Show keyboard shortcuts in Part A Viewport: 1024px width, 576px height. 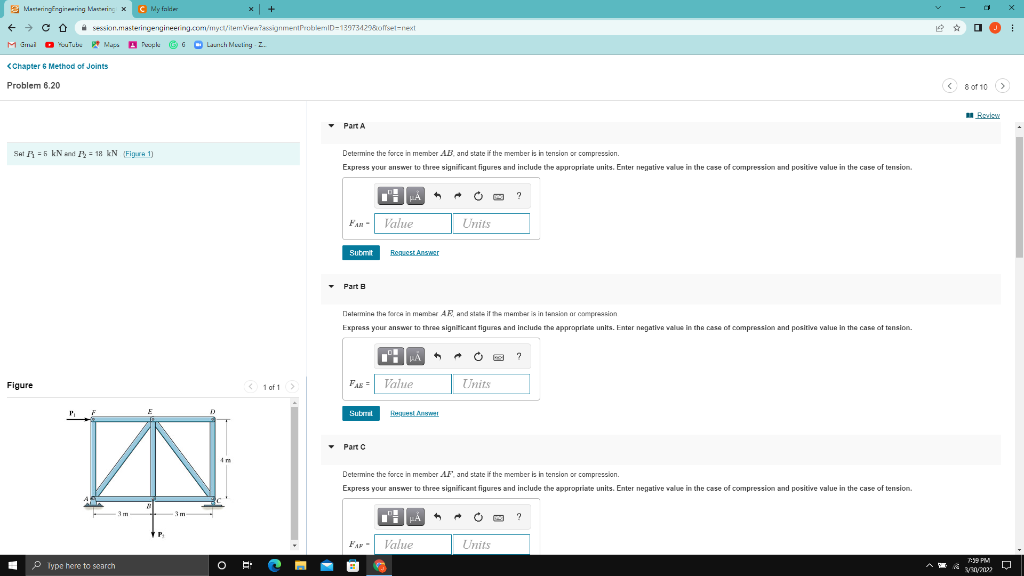click(x=498, y=197)
